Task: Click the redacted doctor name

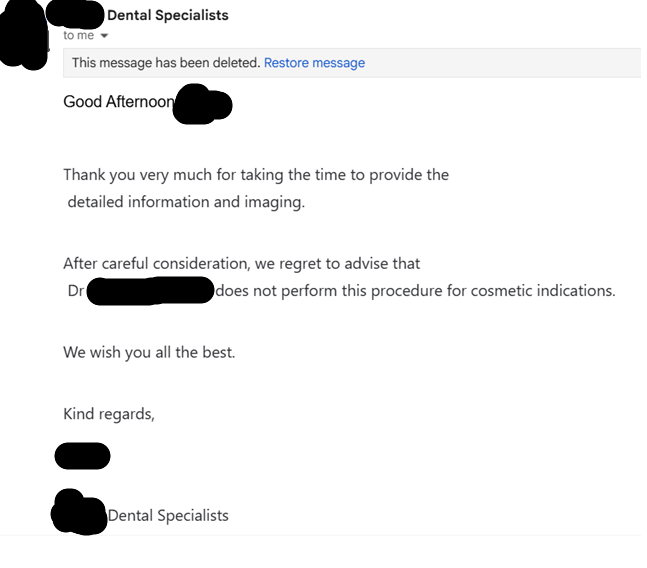Action: pyautogui.click(x=150, y=291)
